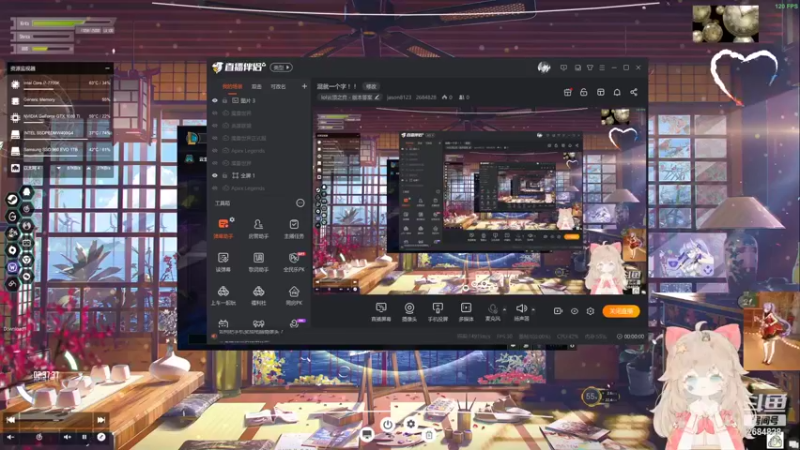800x450 pixels.
Task: Go to the previous track in the music widget
Action: tap(11, 420)
